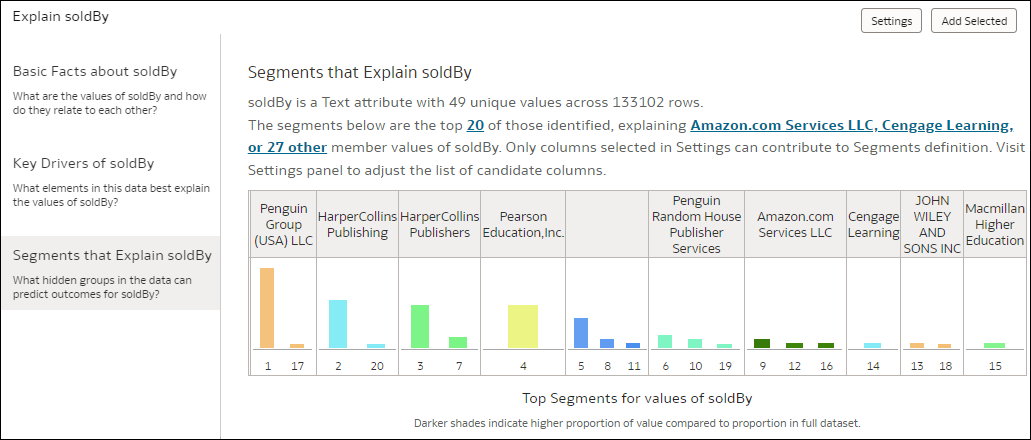Select the green bar for segment 3

420,326
